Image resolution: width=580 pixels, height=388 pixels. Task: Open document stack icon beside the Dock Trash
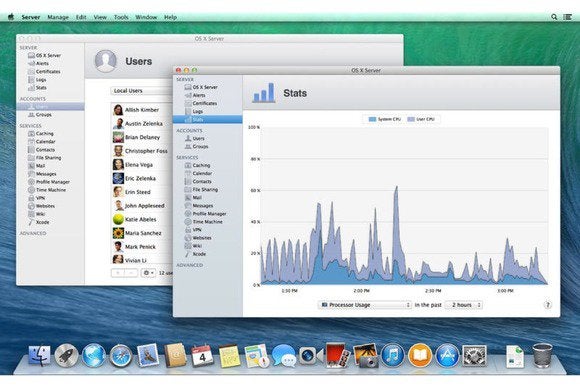point(515,356)
